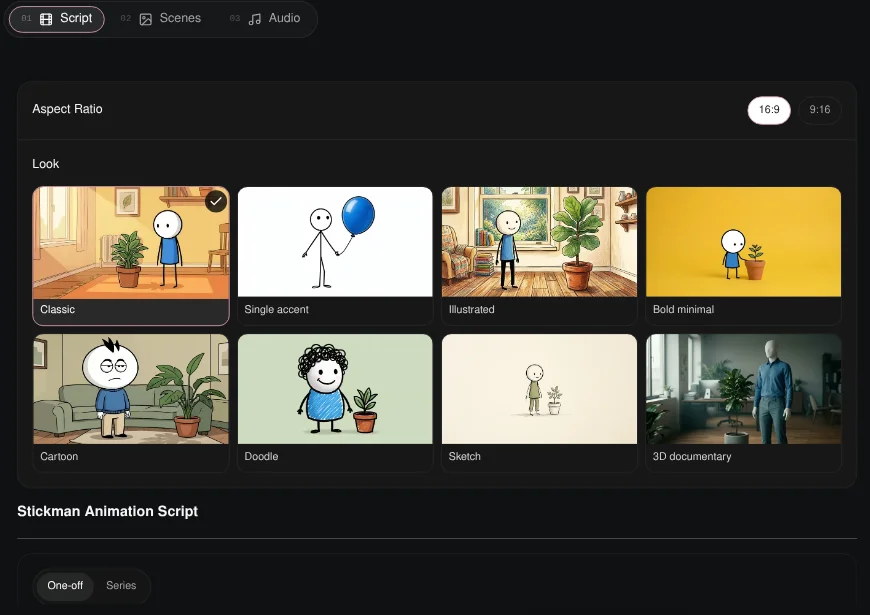This screenshot has height=615, width=870.
Task: Click the checkmark badge on Classic look
Action: click(216, 201)
